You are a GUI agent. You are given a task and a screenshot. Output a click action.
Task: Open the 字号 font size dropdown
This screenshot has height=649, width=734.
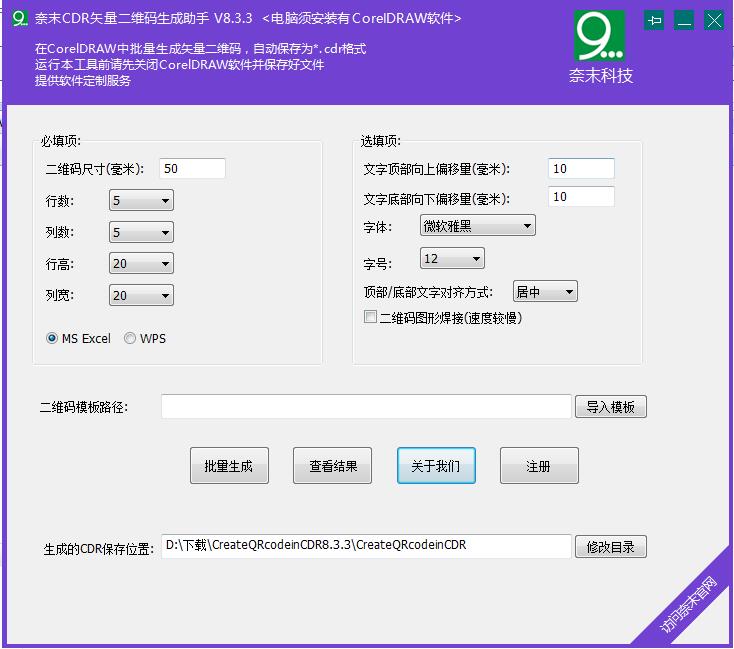(452, 259)
